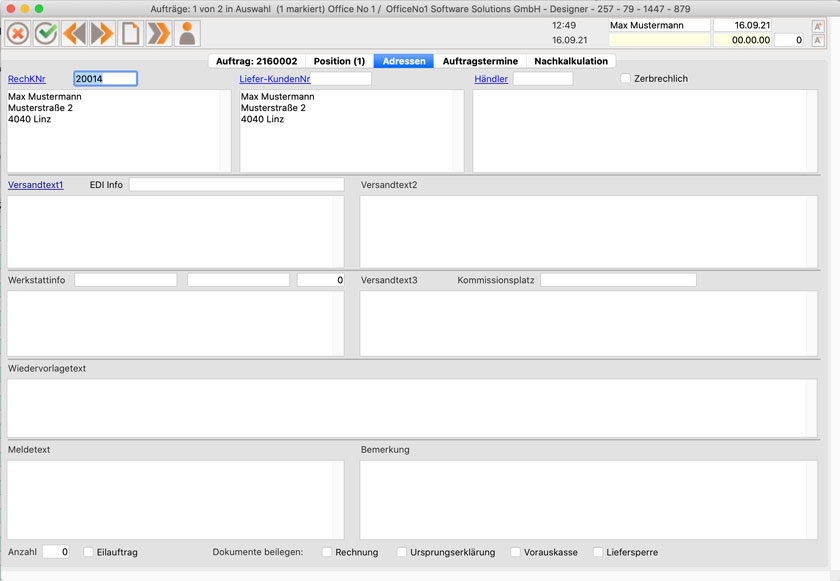
Task: Click the Werkstattinfo large text area
Action: point(175,323)
